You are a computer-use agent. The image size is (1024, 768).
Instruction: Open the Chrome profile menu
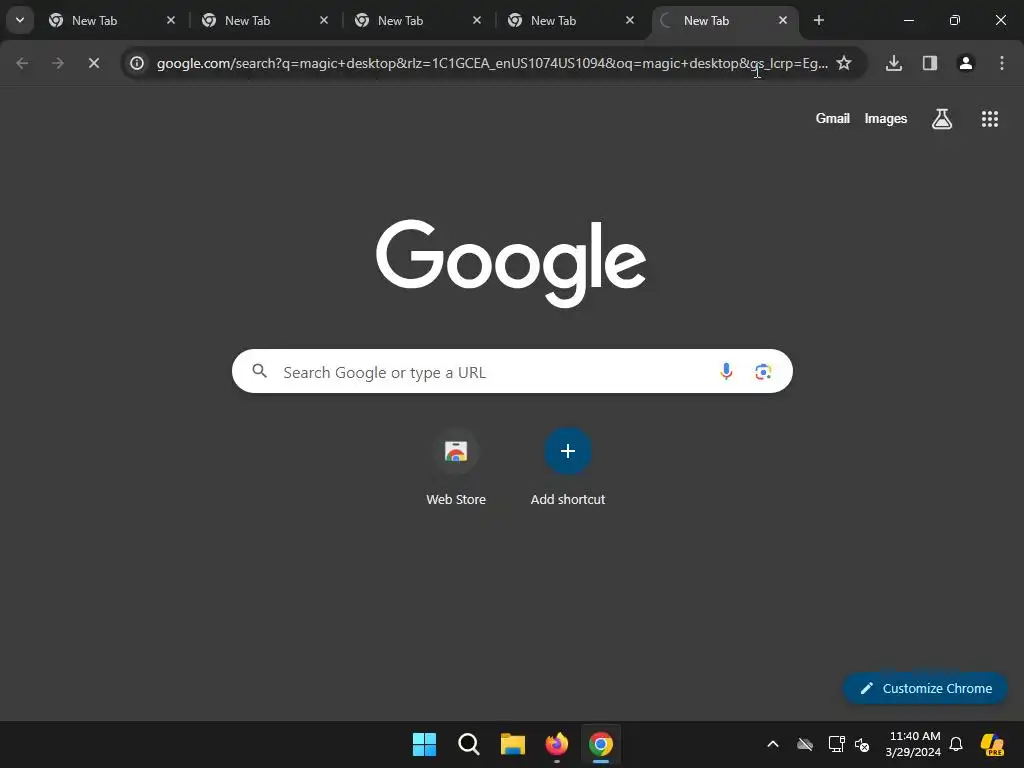click(966, 63)
